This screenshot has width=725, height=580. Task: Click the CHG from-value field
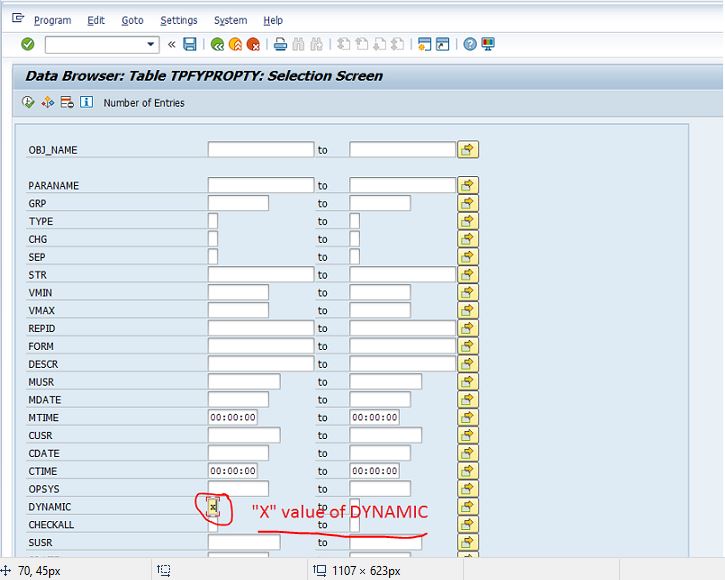pyautogui.click(x=213, y=239)
